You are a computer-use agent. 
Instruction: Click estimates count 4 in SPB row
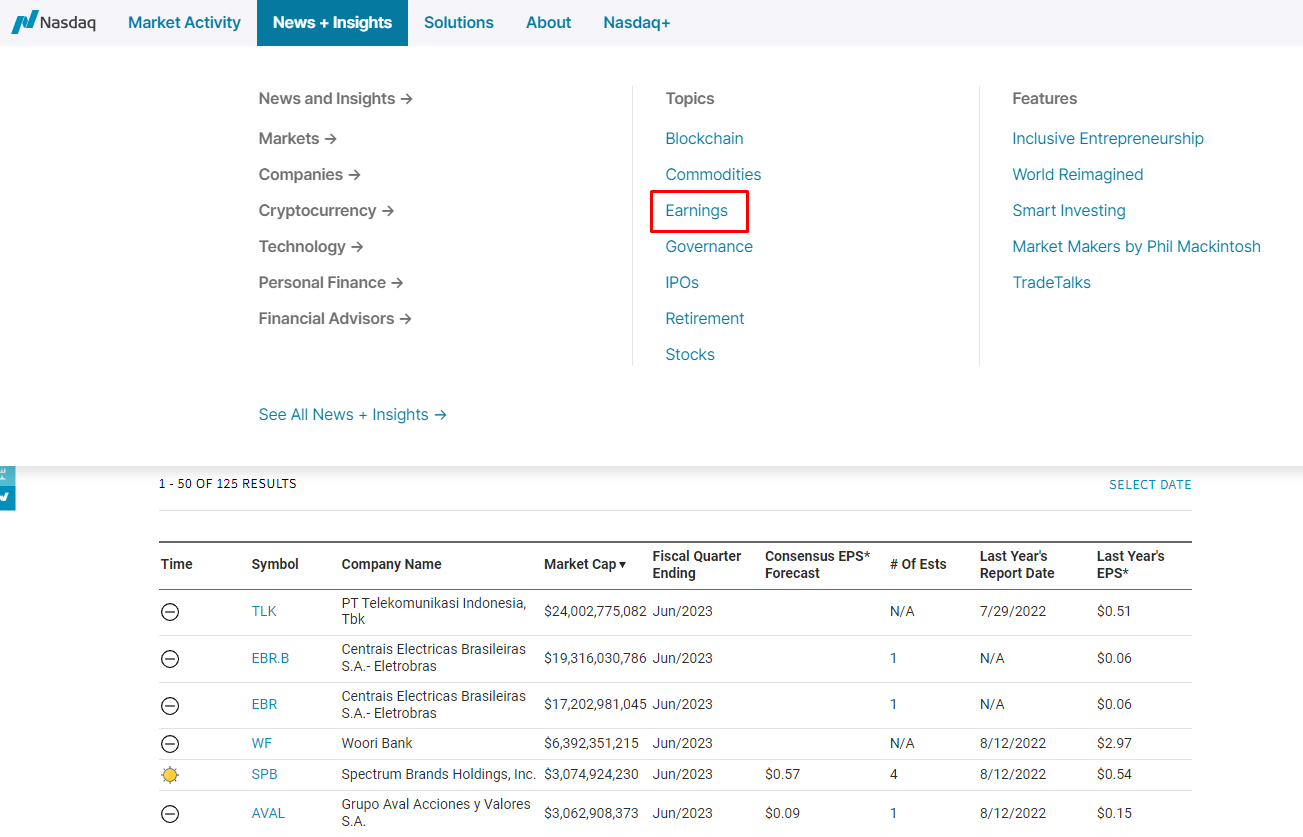[894, 774]
